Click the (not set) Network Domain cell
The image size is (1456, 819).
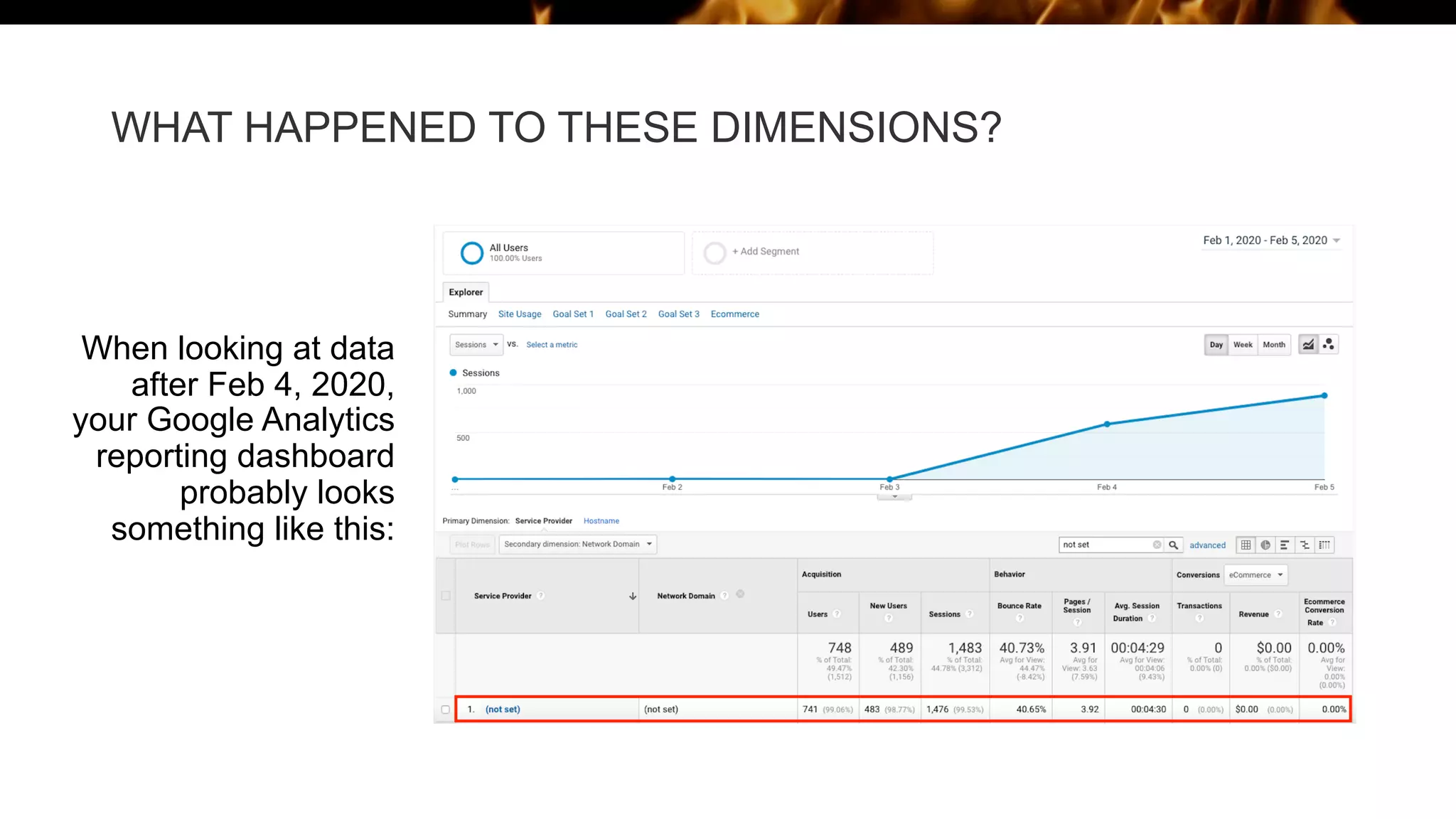coord(718,710)
